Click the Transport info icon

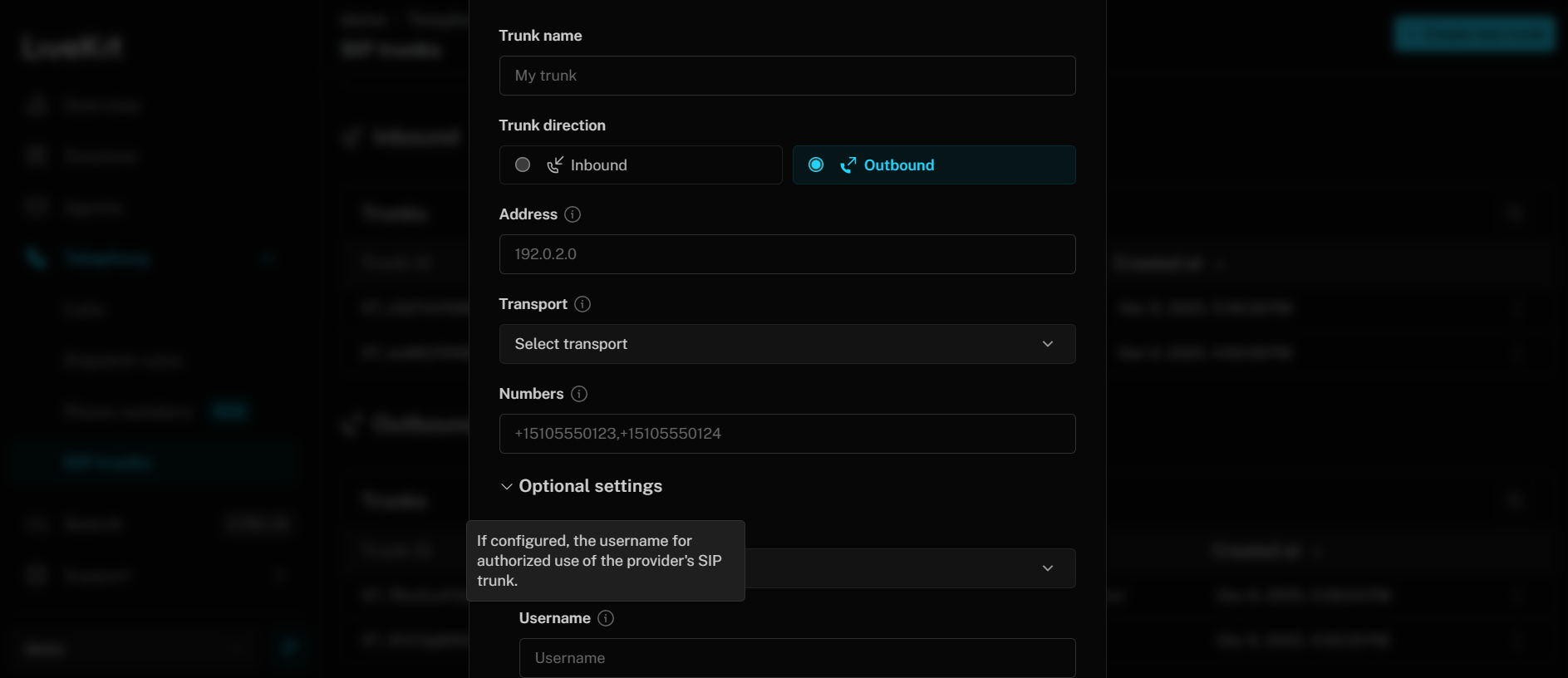(582, 304)
